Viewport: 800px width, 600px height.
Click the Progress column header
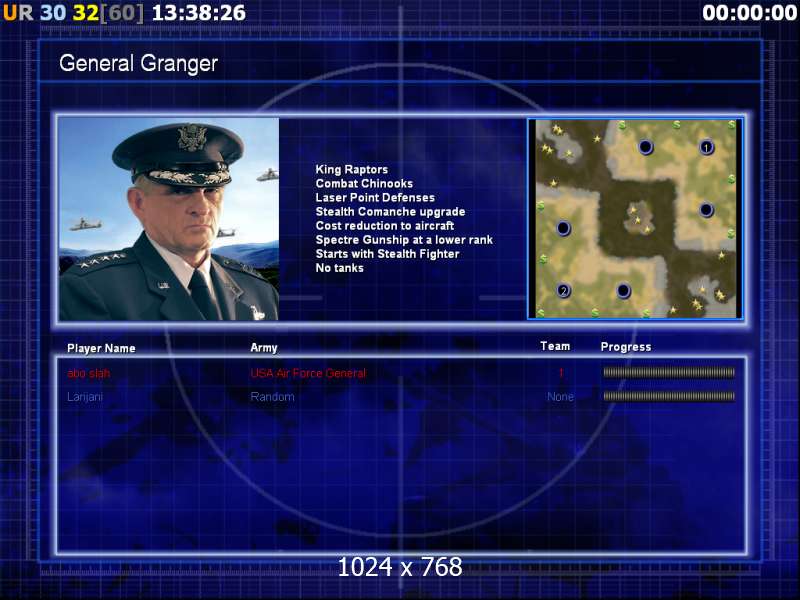pyautogui.click(x=626, y=347)
